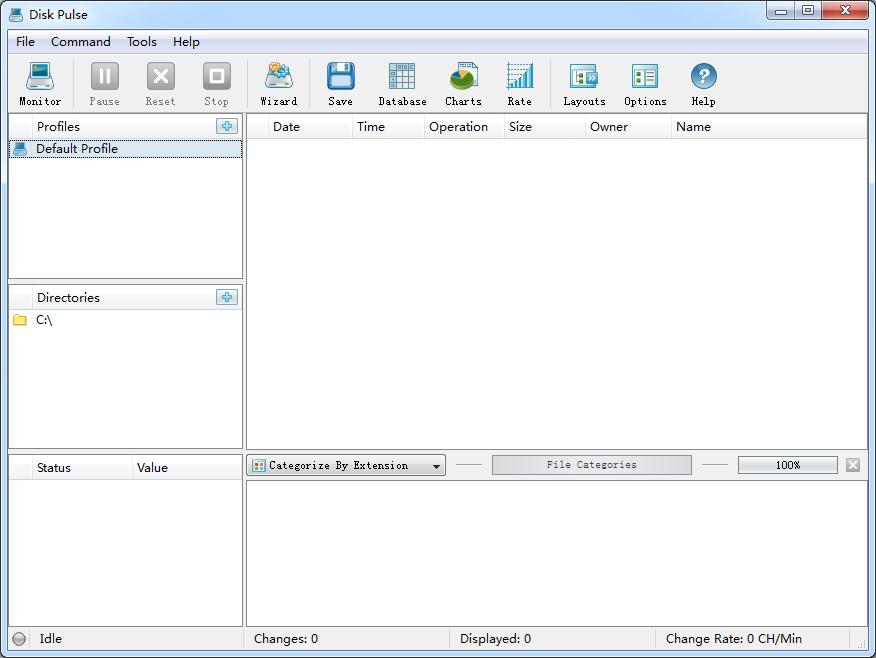Open the Wizard tool
This screenshot has width=876, height=658.
(x=278, y=83)
